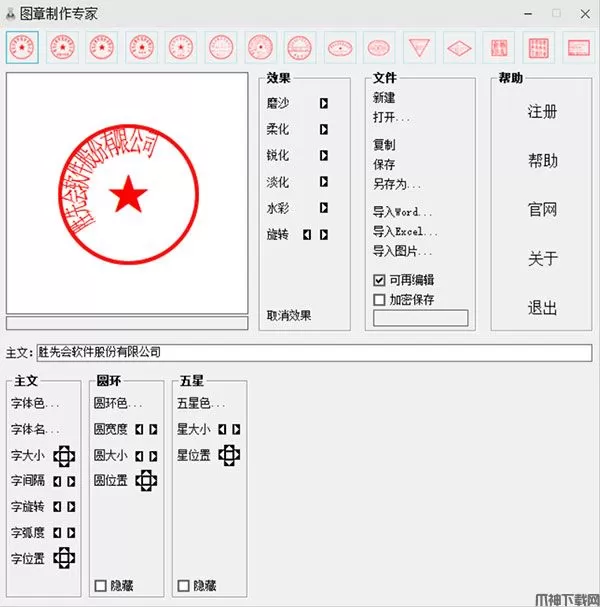Viewport: 600px width, 607px height.
Task: Decrease 圆大小 with left arrow
Action: (x=139, y=456)
